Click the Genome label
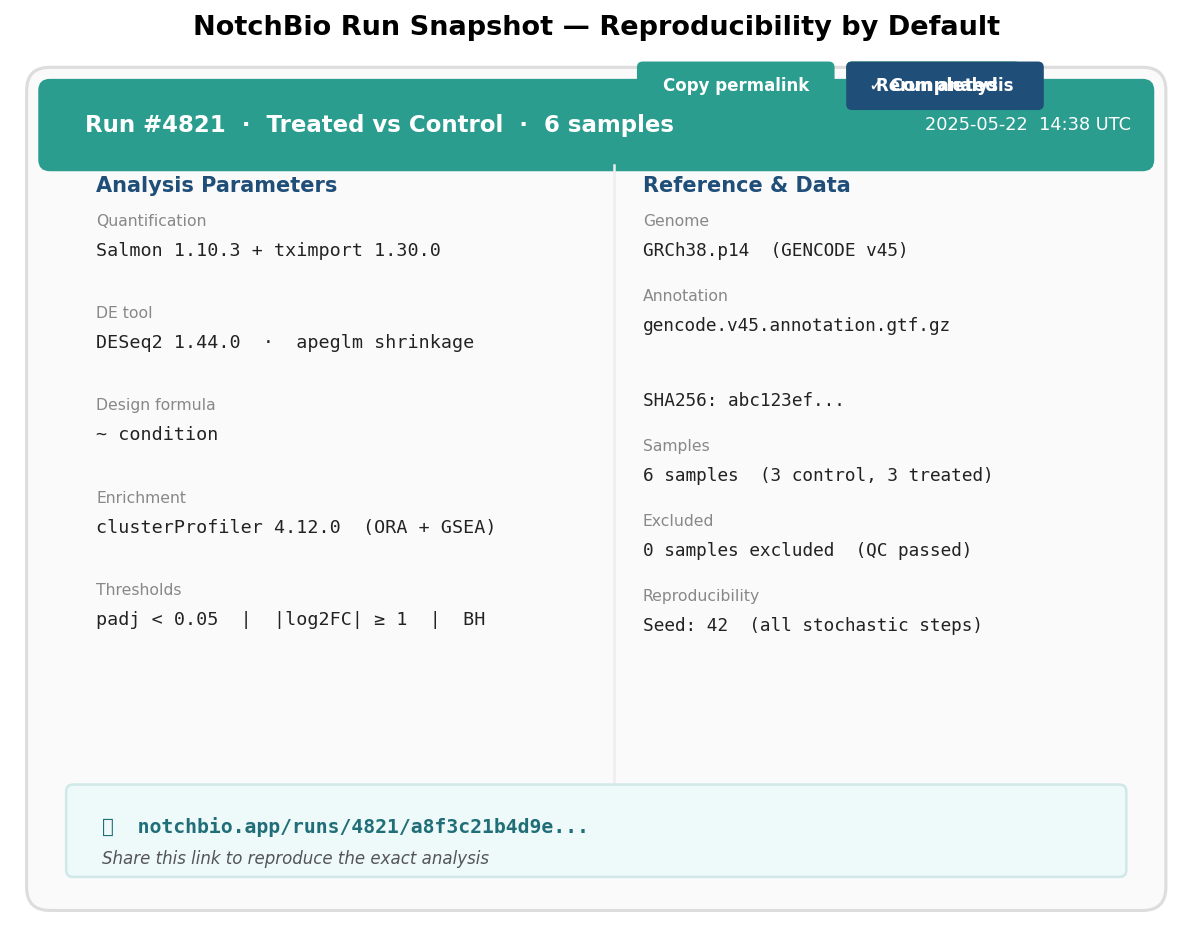This screenshot has width=1192, height=937. [x=676, y=220]
